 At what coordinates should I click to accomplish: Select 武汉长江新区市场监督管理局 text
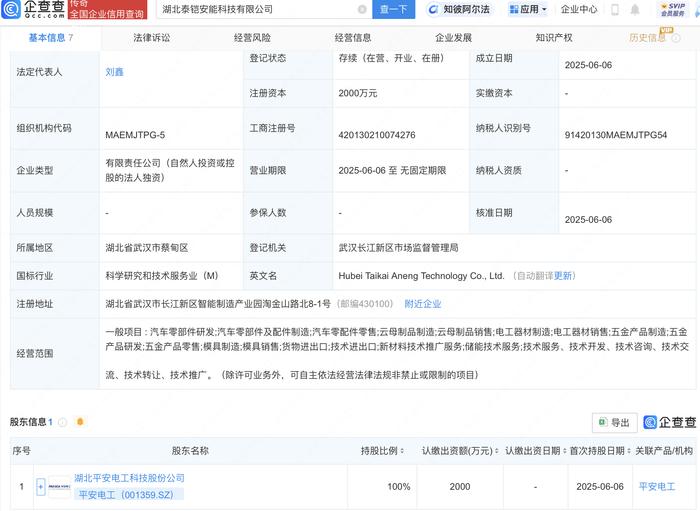(398, 248)
